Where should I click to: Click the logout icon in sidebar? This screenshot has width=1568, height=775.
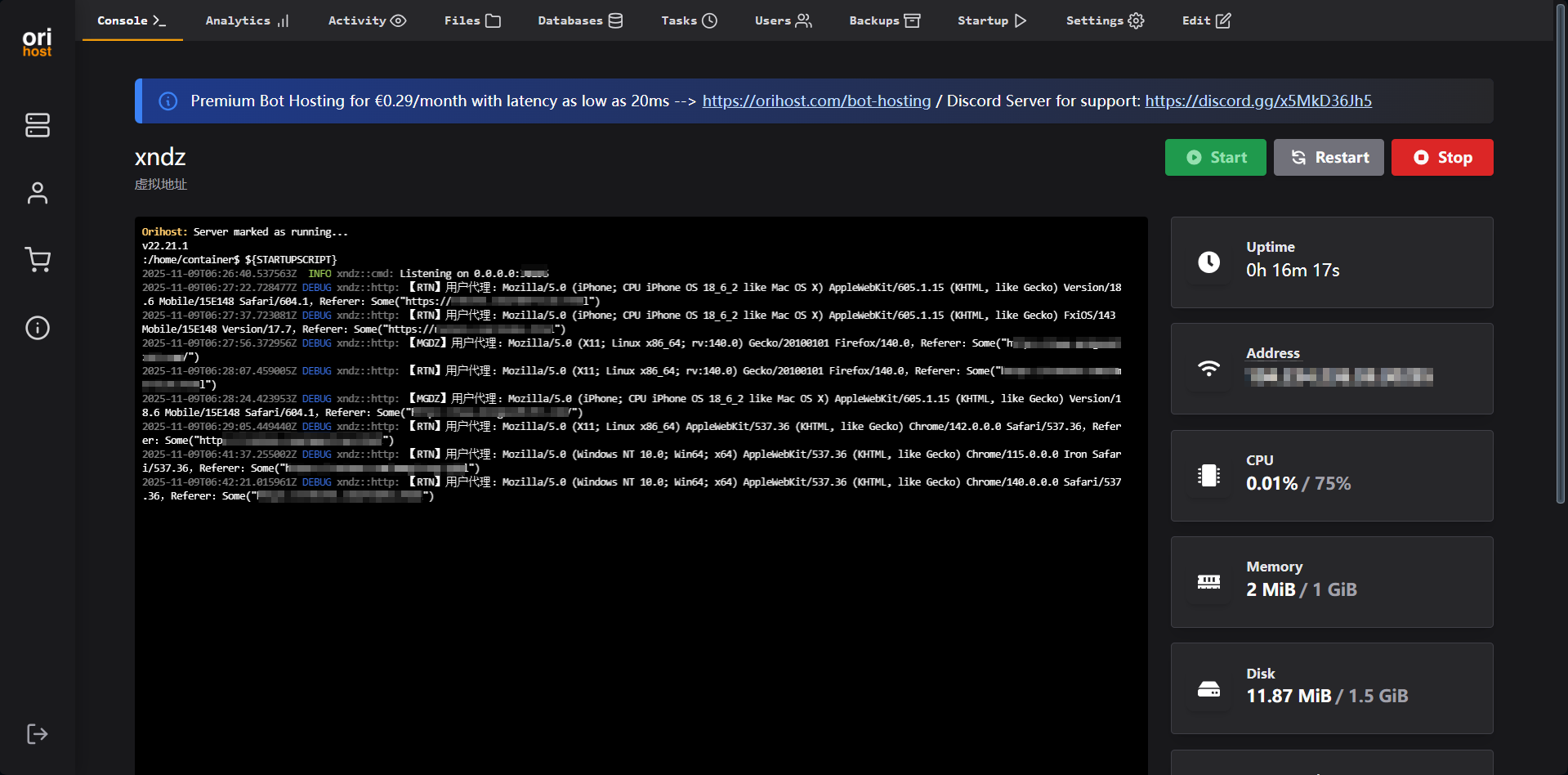coord(38,734)
